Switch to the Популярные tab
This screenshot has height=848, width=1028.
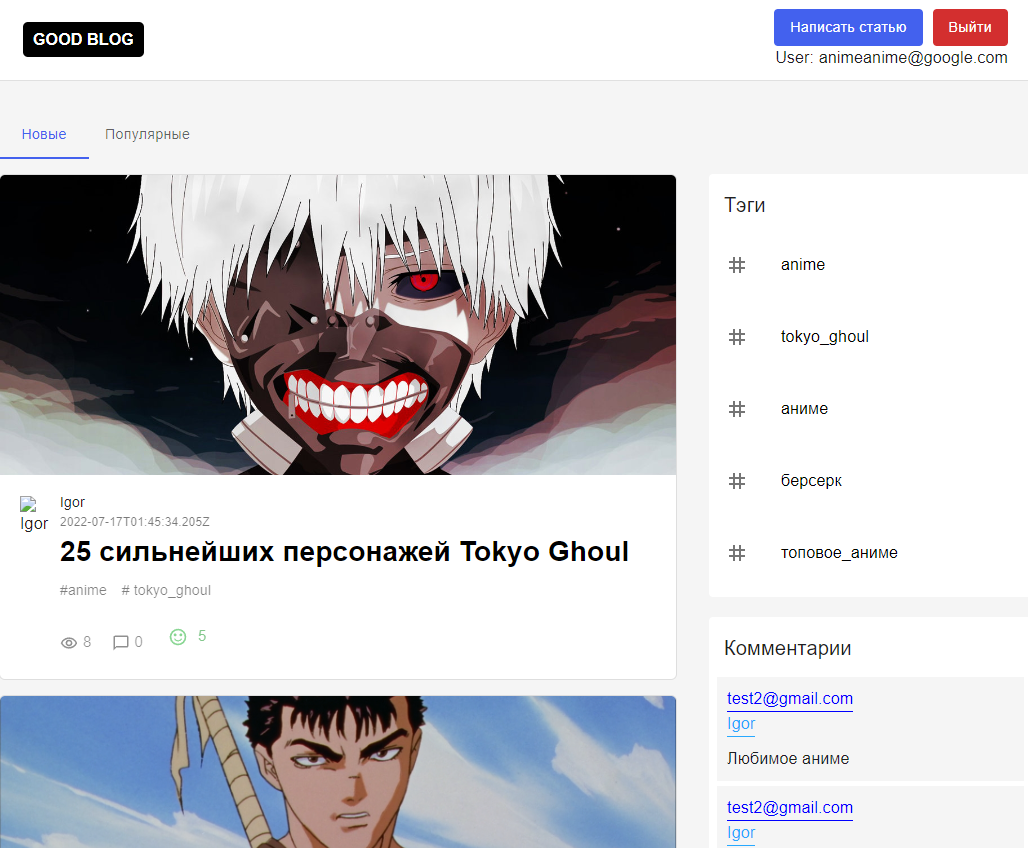click(147, 133)
